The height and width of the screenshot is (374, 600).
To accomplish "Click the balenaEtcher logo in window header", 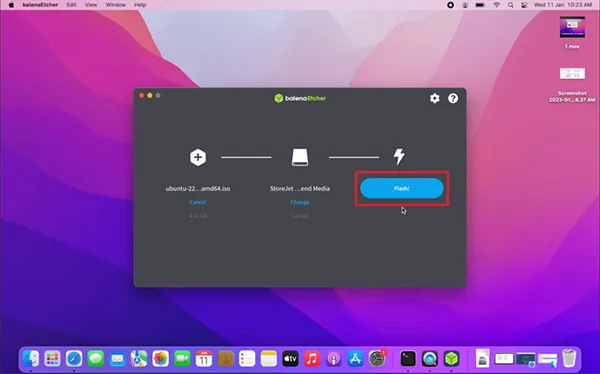I will pos(300,98).
